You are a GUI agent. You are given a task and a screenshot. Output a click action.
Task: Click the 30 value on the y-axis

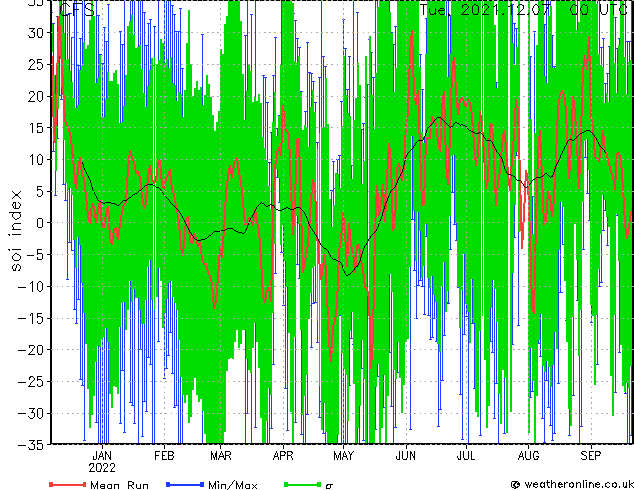pos(35,33)
